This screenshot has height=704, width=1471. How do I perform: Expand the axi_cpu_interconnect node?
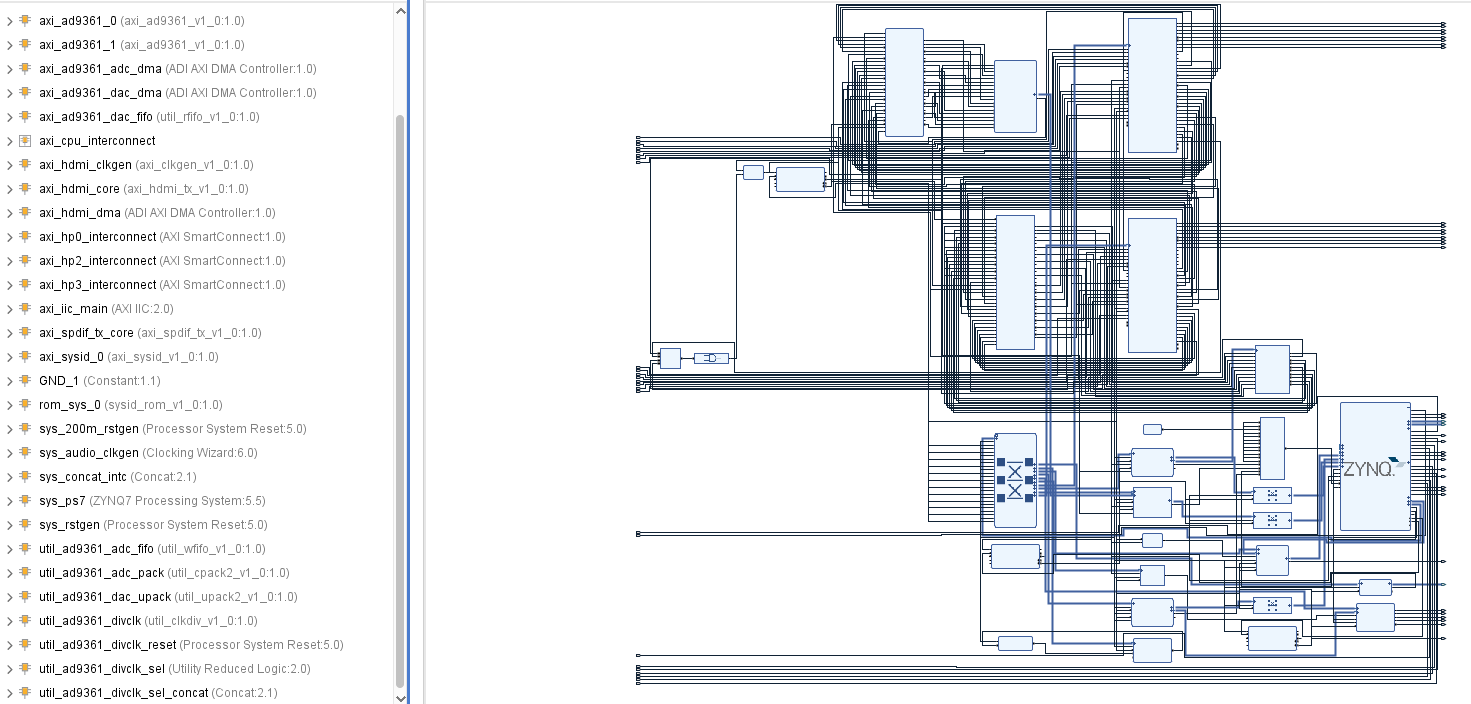pyautogui.click(x=8, y=140)
